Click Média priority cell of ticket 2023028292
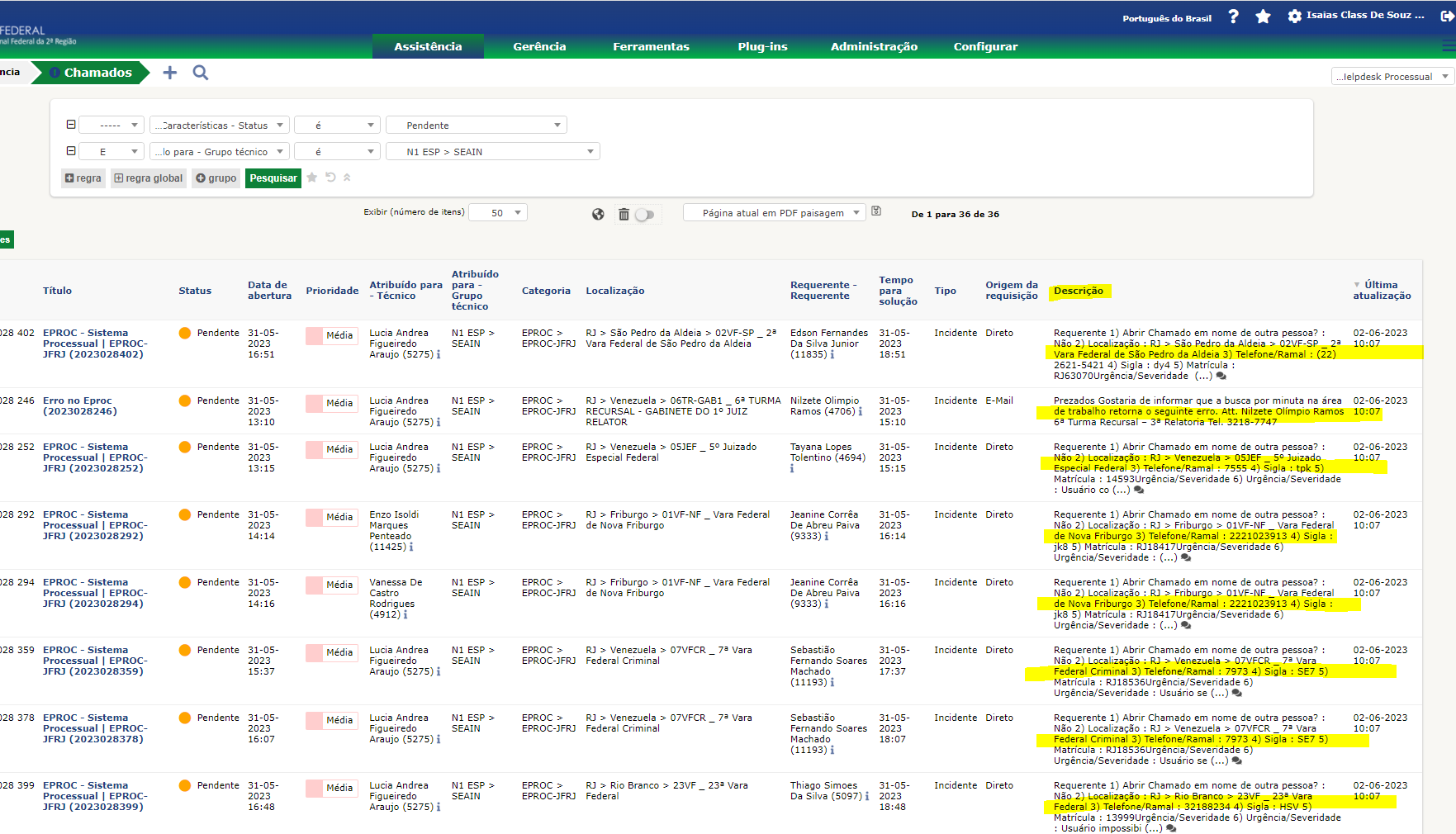 tap(332, 517)
